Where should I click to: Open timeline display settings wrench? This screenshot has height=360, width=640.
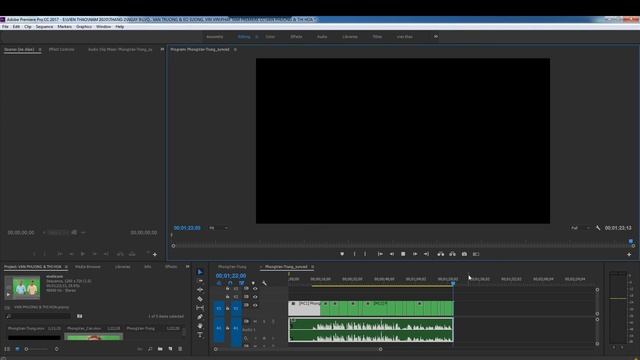(264, 283)
